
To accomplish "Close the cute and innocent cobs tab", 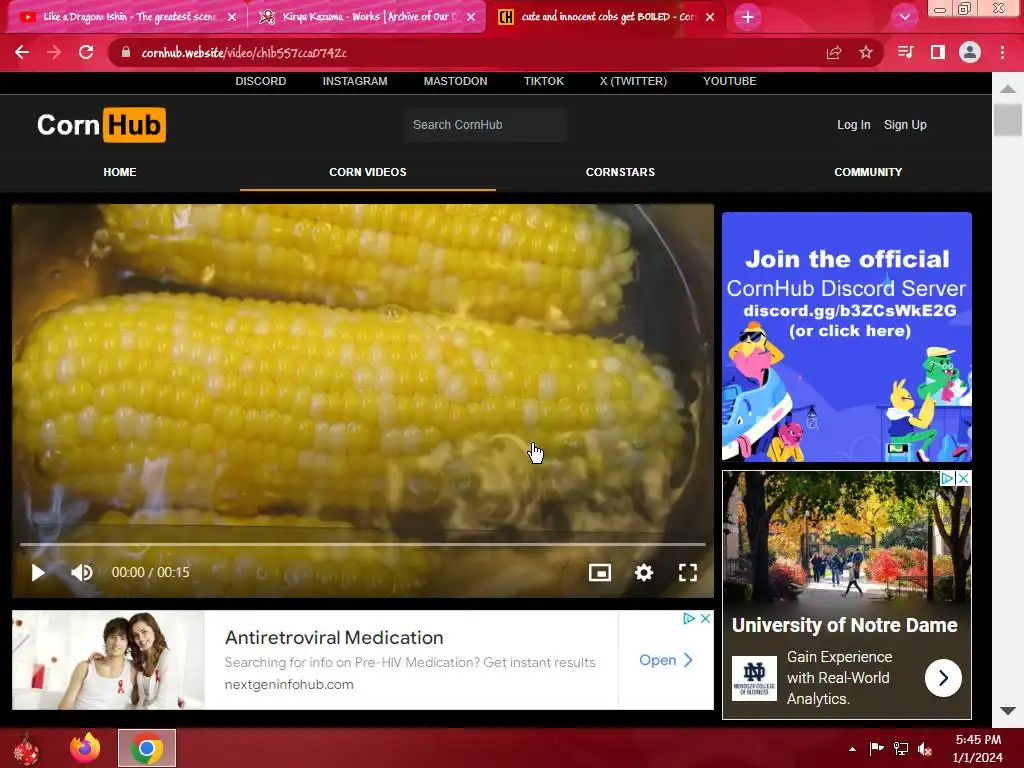I will pos(710,17).
